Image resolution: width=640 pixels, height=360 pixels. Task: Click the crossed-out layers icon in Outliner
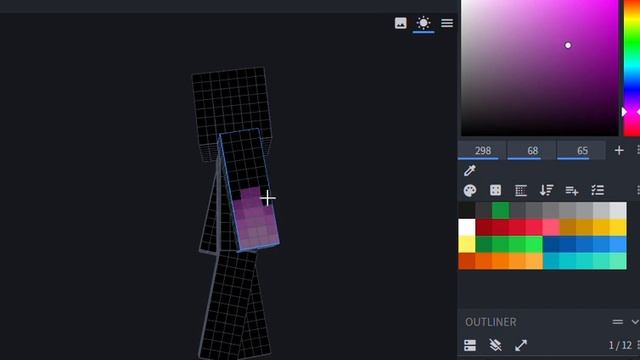[495, 345]
